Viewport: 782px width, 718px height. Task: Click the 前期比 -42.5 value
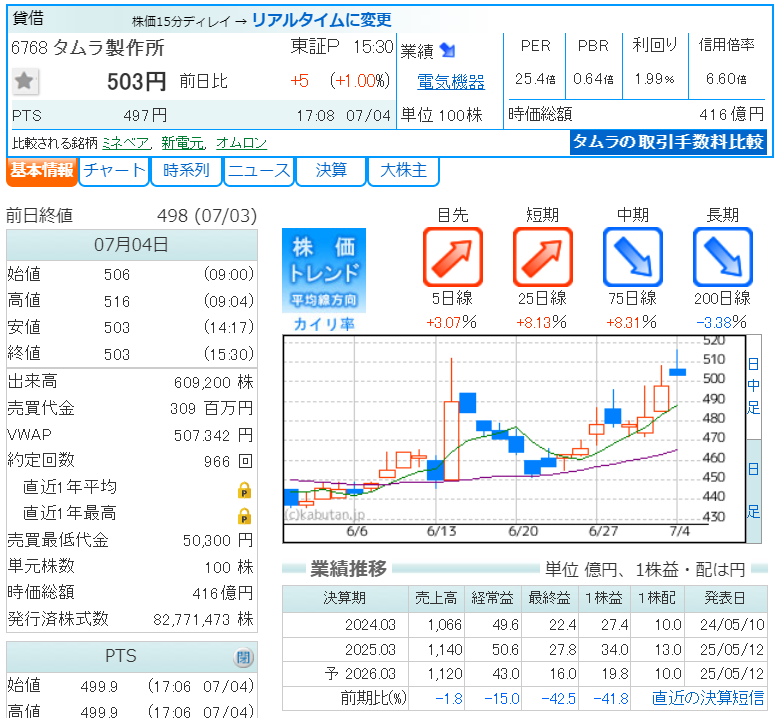coord(559,699)
